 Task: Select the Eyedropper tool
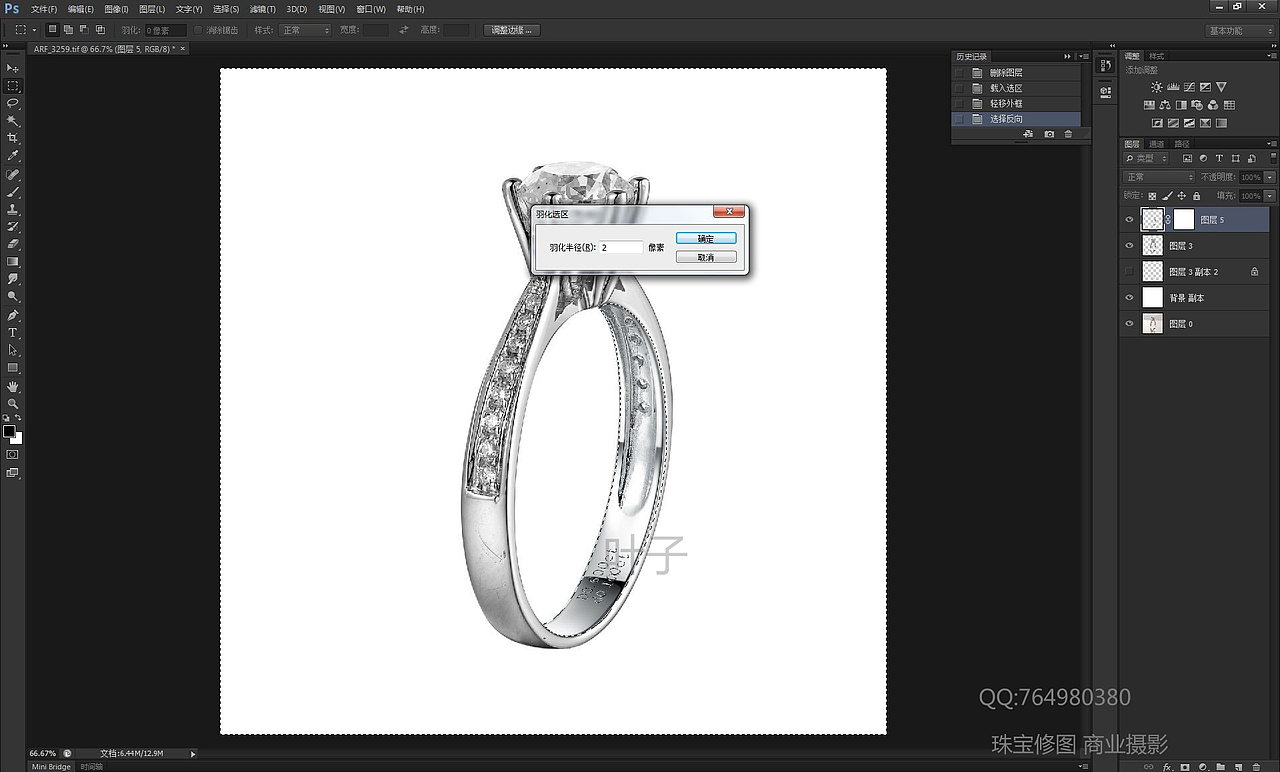pos(13,156)
